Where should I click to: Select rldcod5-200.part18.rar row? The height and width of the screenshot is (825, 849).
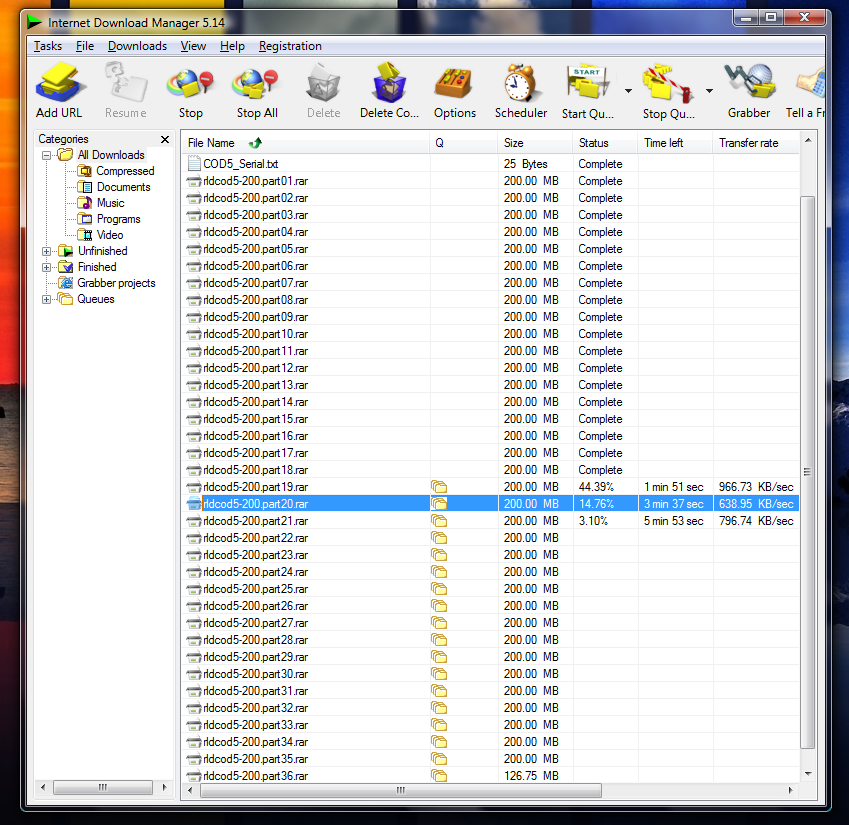[x=491, y=470]
